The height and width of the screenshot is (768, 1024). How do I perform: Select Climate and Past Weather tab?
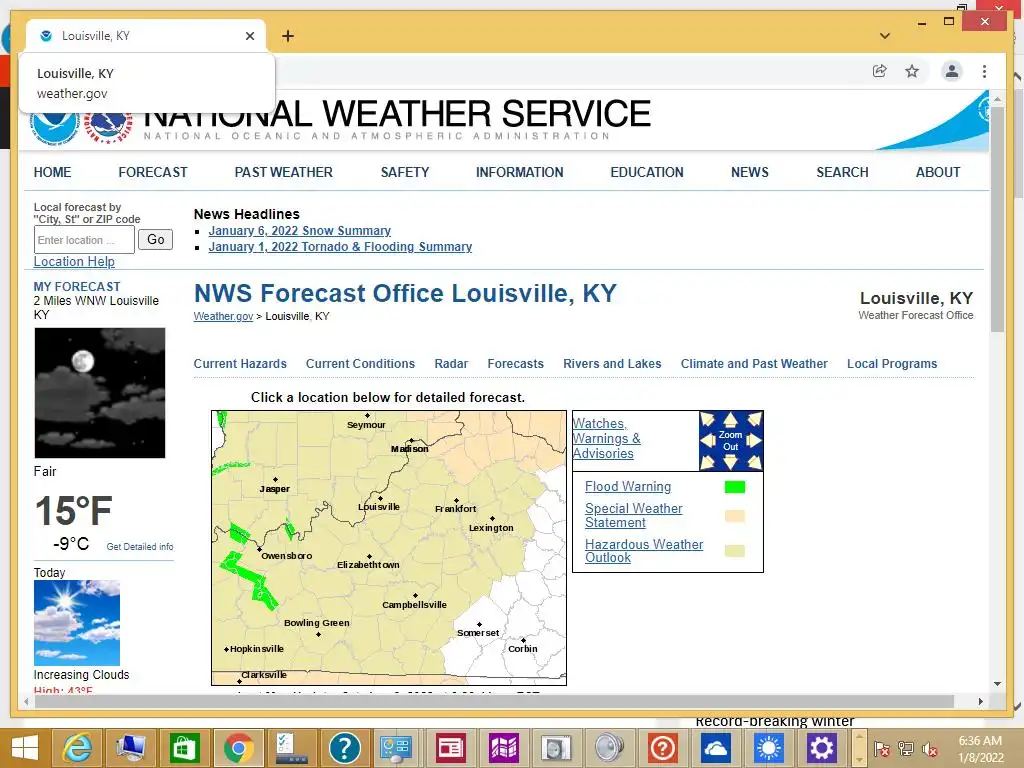tap(754, 364)
